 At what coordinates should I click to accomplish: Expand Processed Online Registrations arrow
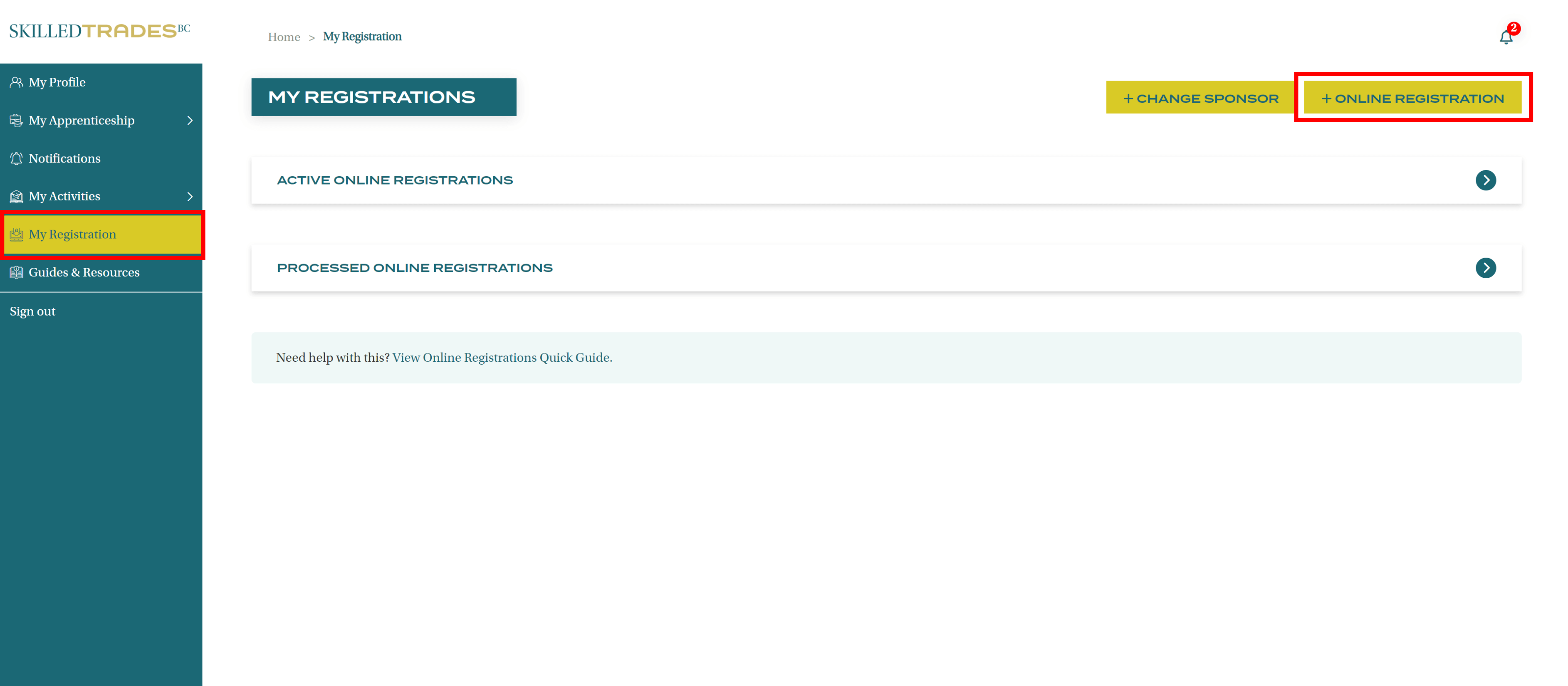(1485, 268)
